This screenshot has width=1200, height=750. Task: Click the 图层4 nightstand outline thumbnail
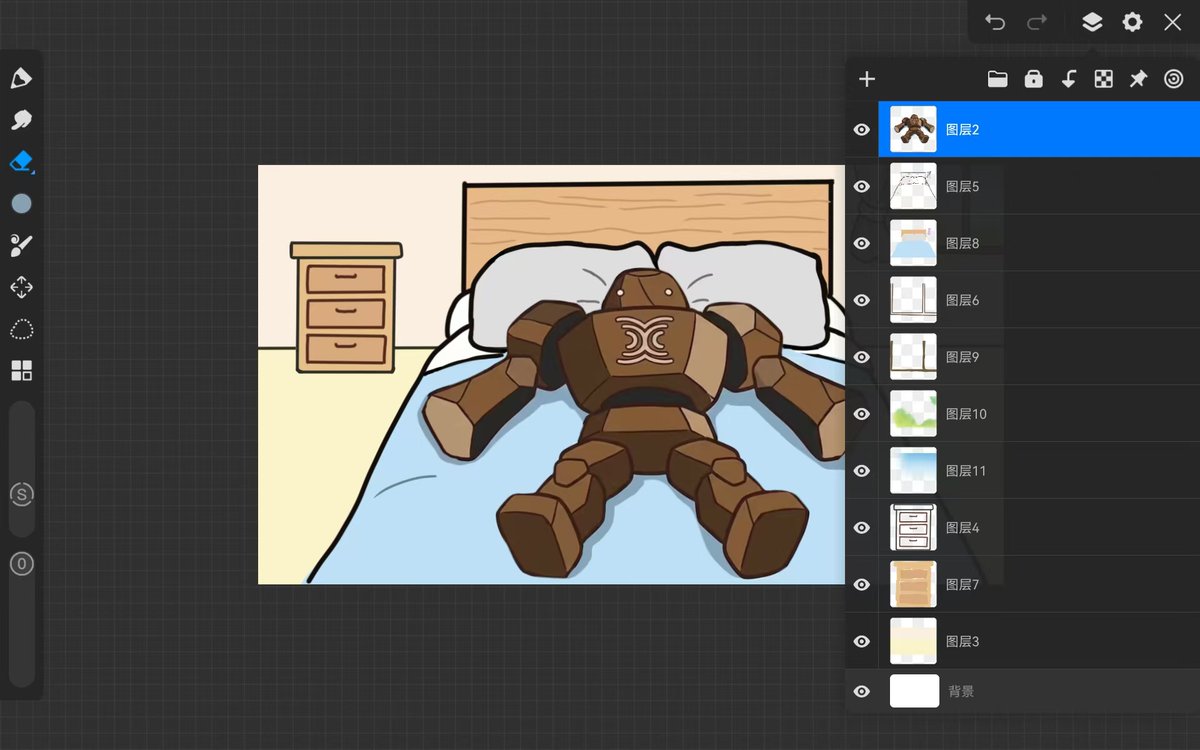pos(913,528)
